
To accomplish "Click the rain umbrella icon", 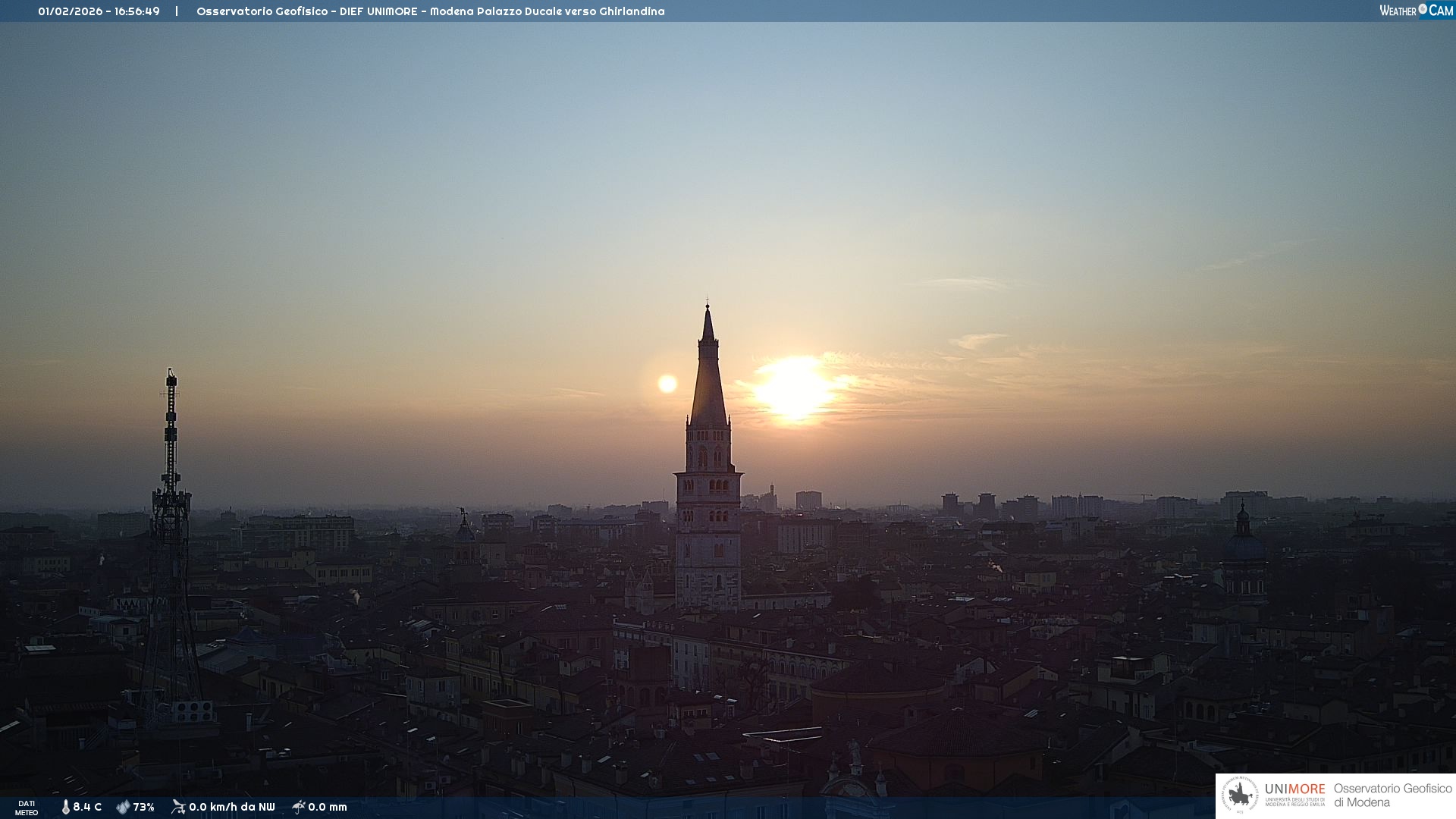I will pos(298,807).
